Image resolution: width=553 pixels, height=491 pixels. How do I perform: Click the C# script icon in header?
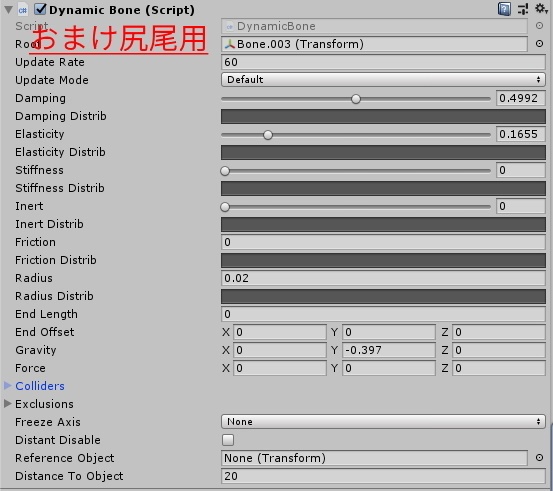(23, 10)
